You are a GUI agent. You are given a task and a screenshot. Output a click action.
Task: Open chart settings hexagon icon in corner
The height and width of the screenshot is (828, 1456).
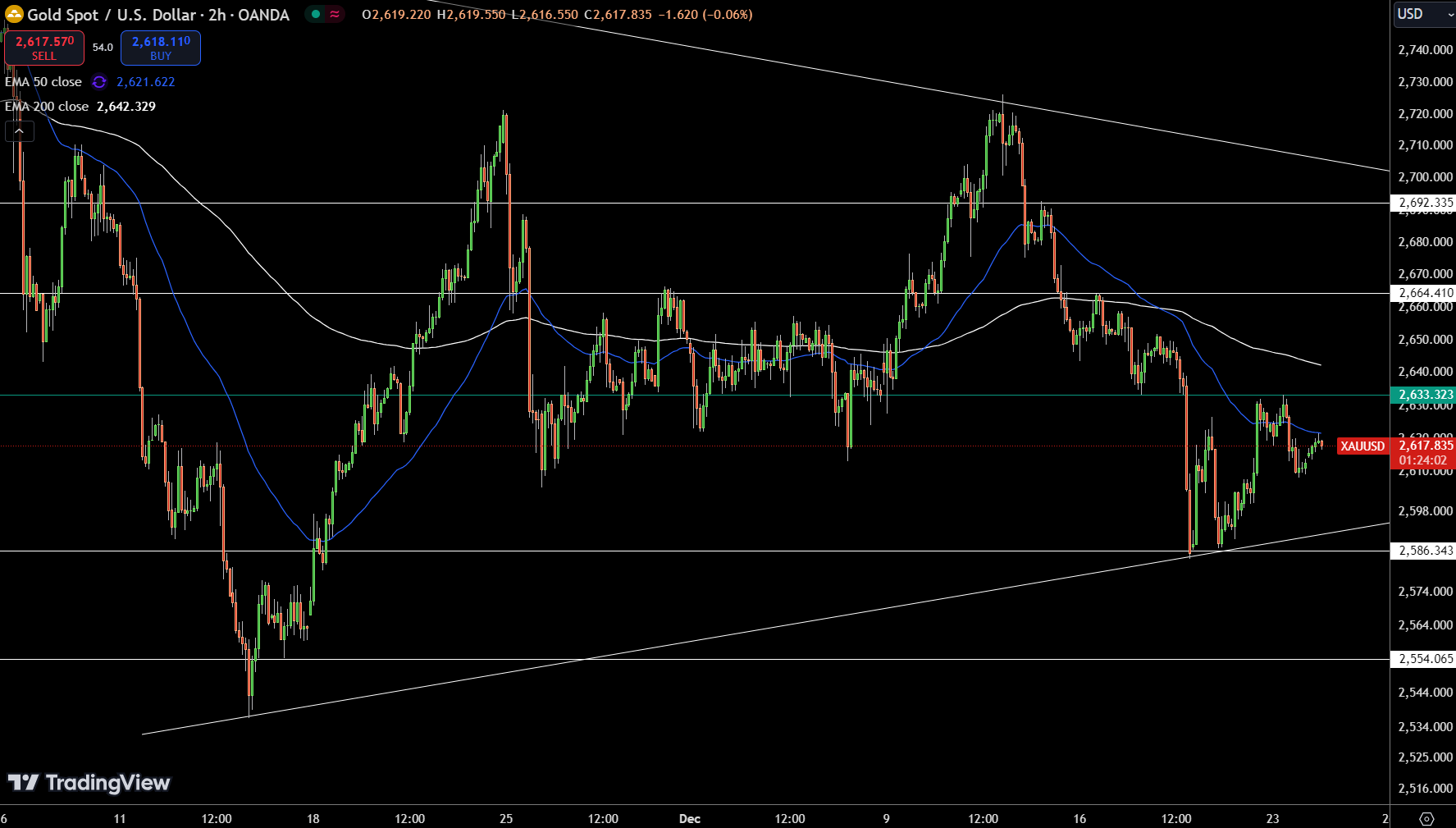tap(1426, 818)
